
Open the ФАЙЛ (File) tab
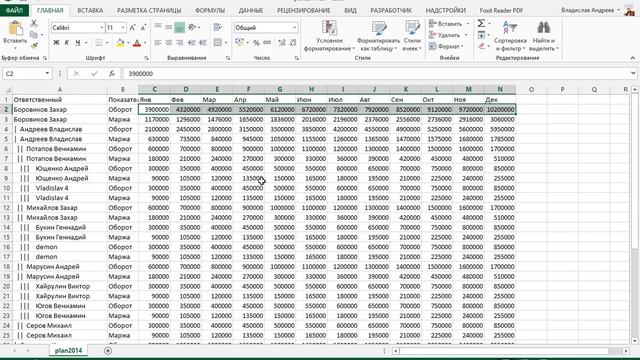point(14,10)
